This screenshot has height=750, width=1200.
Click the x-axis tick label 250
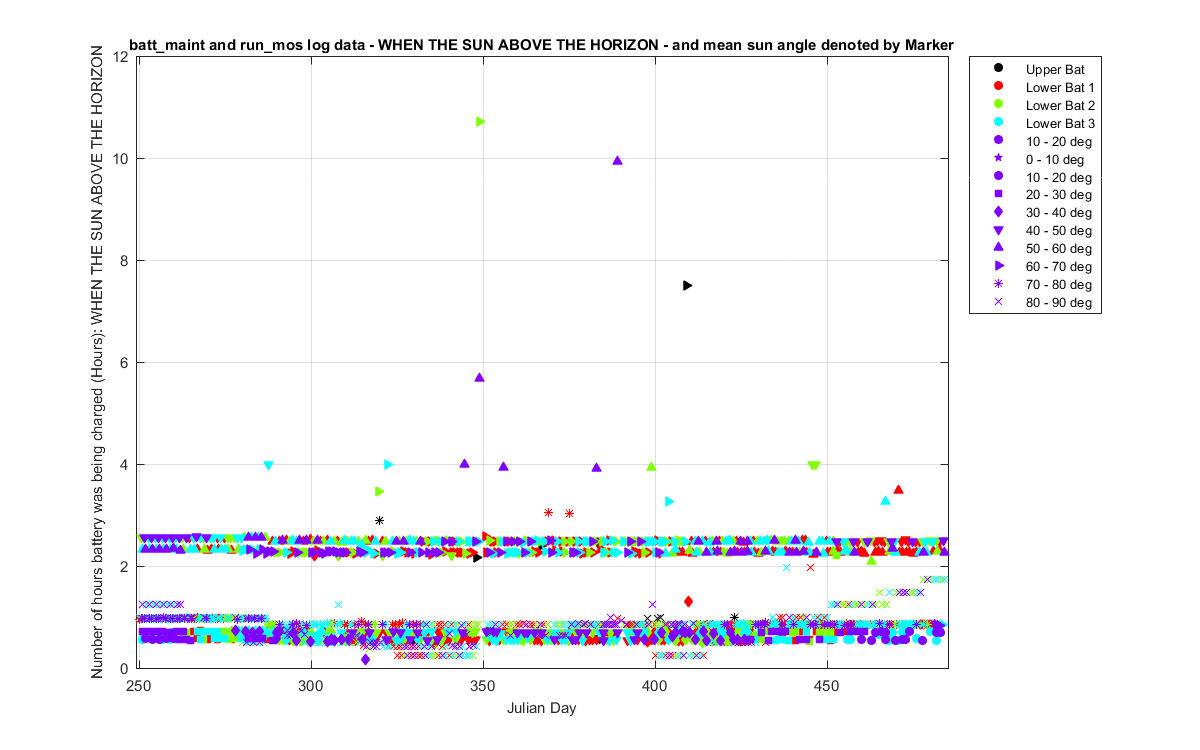pyautogui.click(x=139, y=687)
